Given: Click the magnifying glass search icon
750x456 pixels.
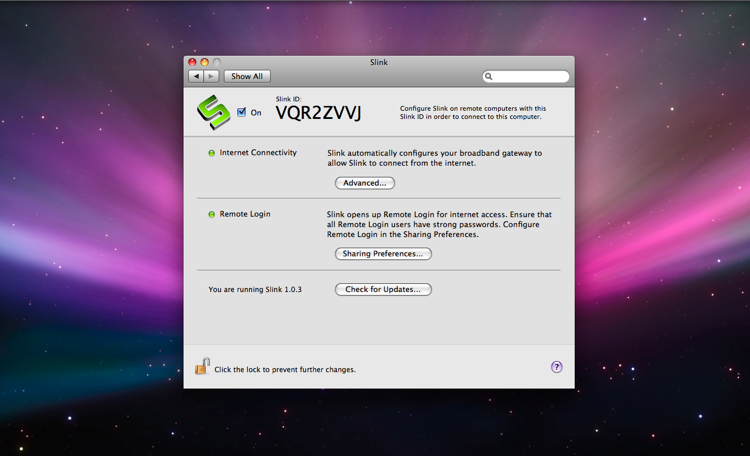Looking at the screenshot, I should 488,77.
